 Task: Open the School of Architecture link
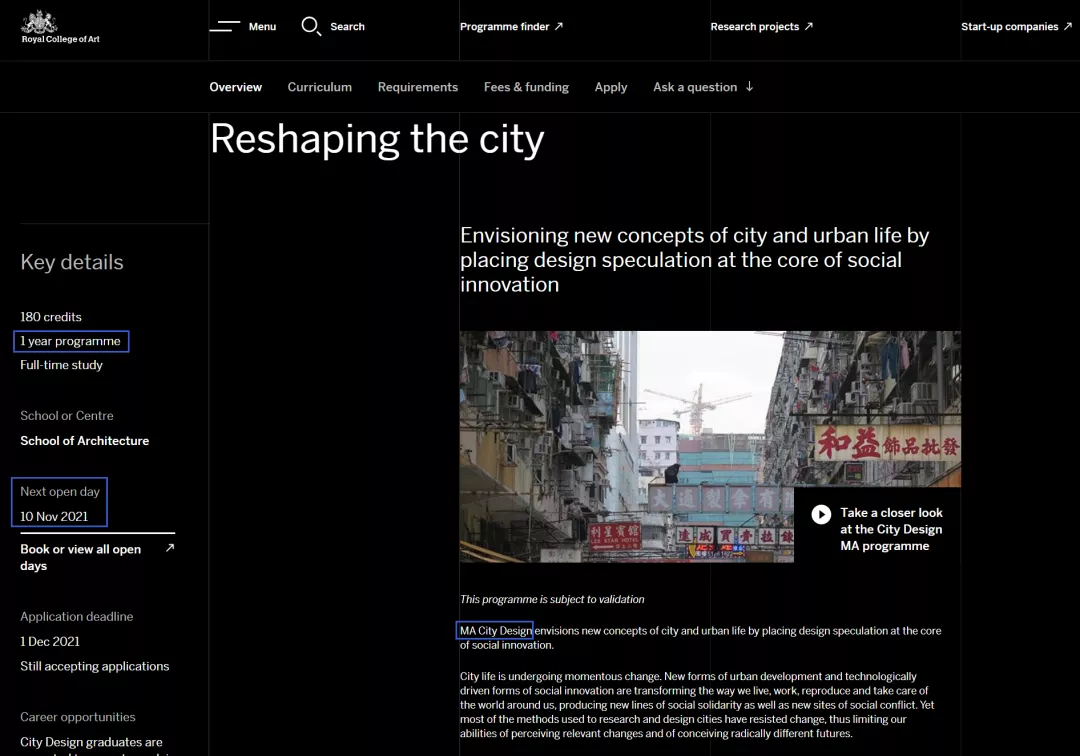85,441
